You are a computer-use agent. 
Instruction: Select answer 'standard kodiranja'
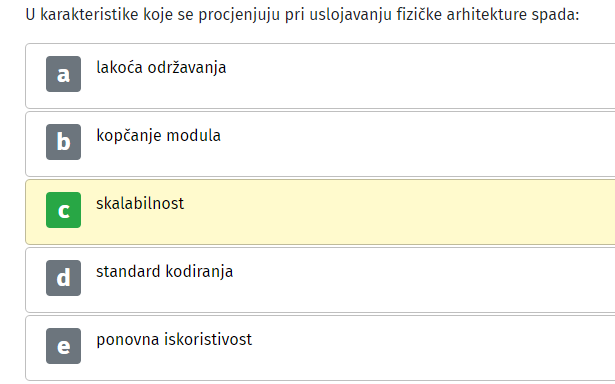165,271
